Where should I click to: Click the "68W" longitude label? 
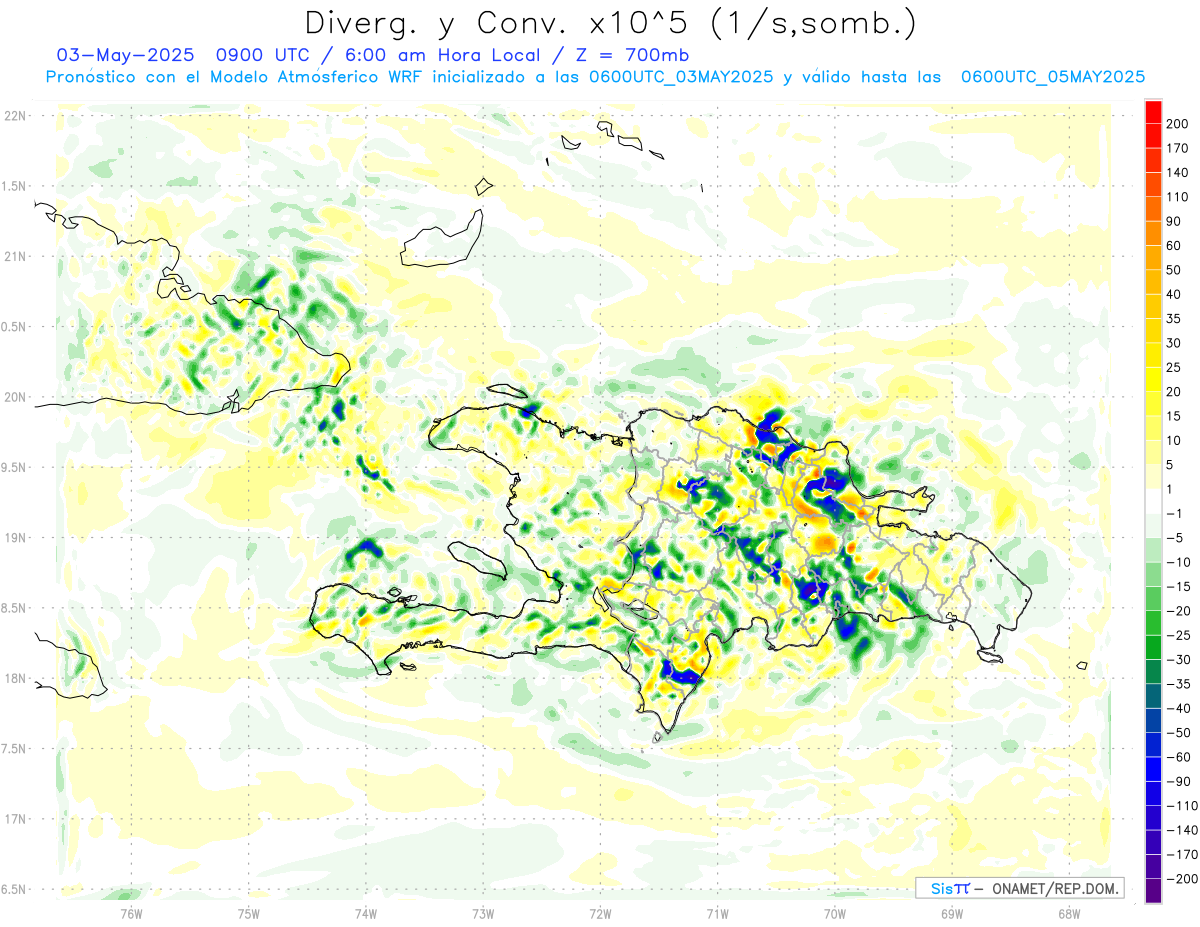coord(1068,913)
